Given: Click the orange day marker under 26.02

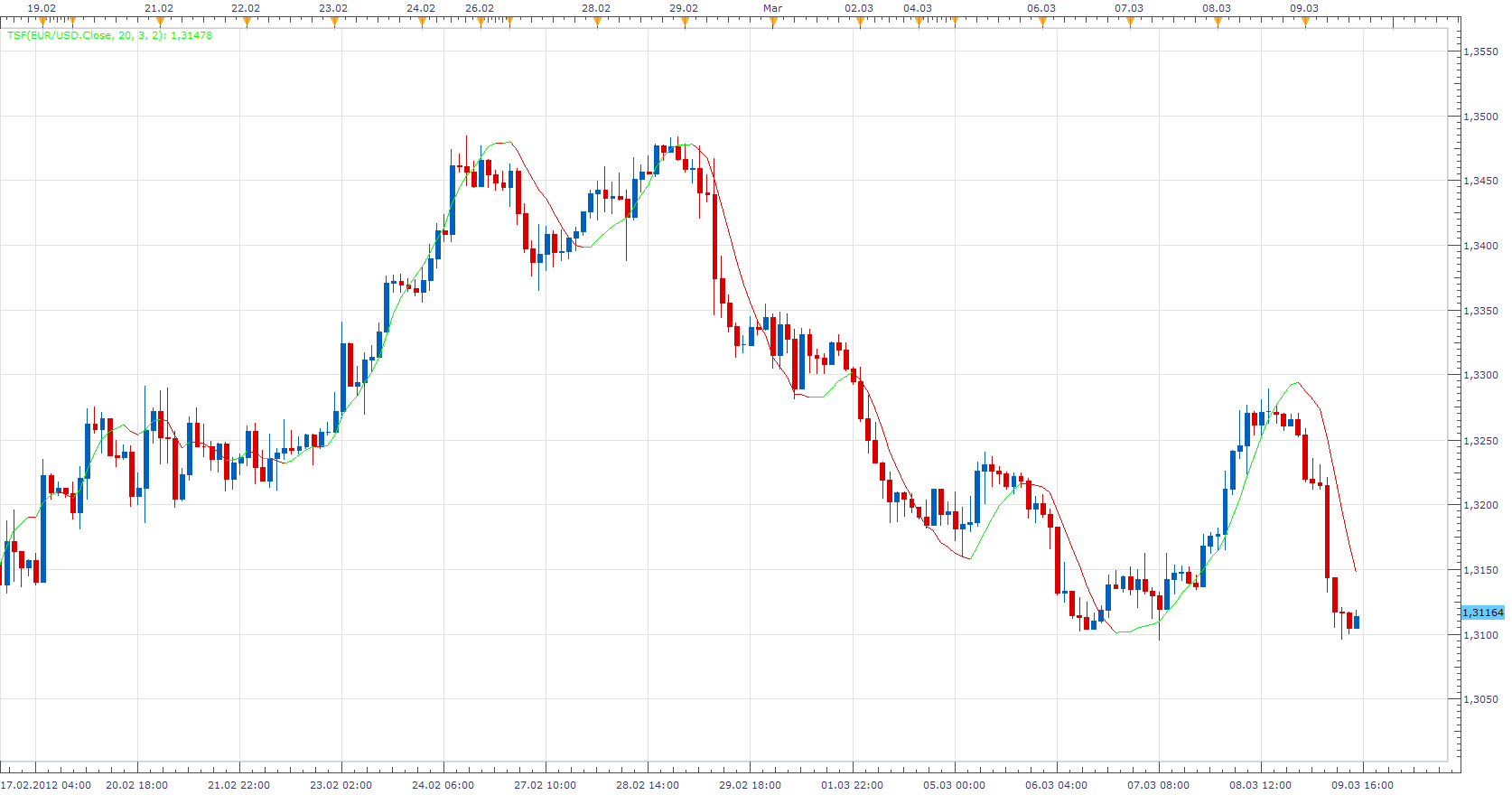Looking at the screenshot, I should [481, 22].
